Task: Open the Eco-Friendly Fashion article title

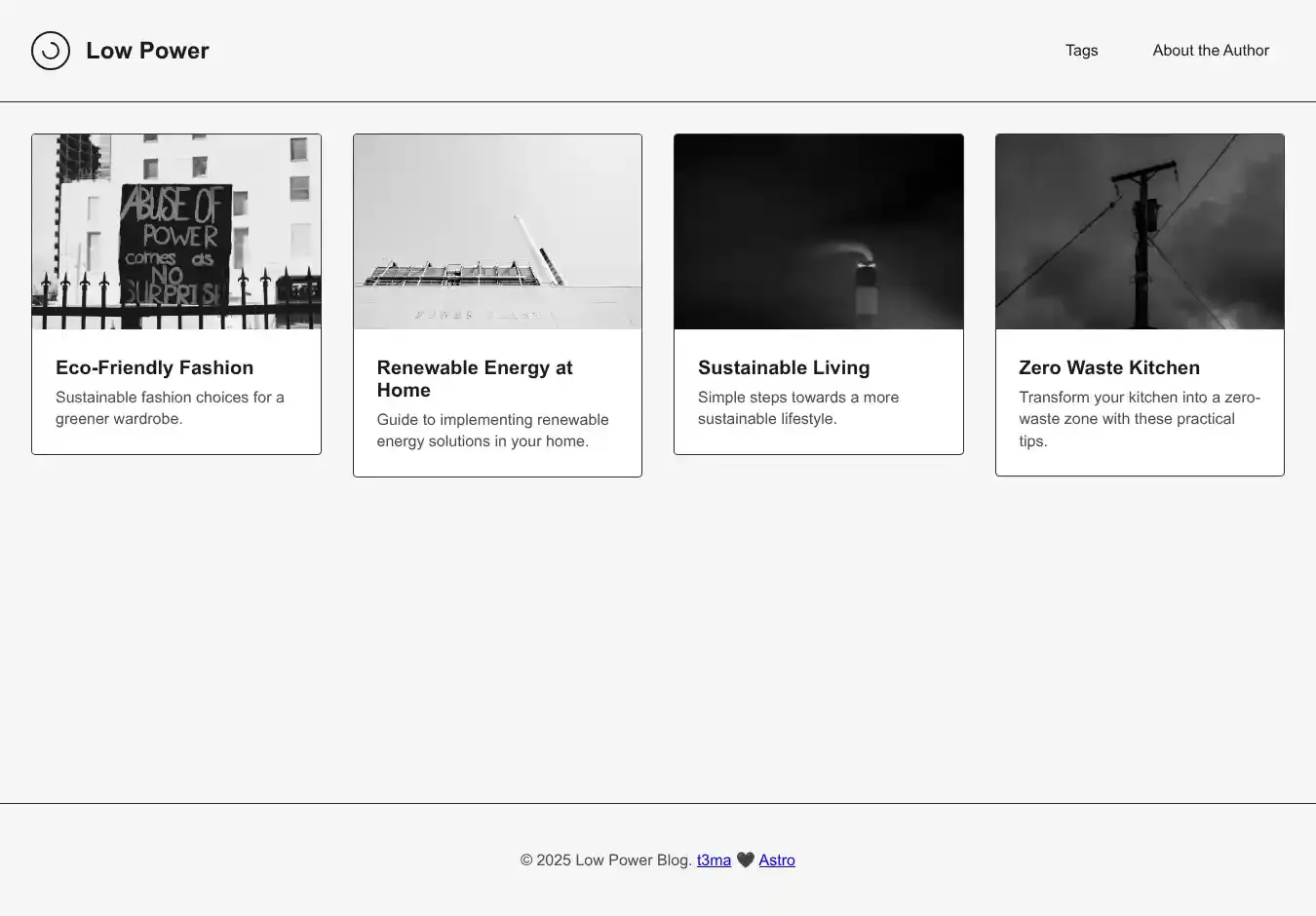Action: tap(154, 367)
